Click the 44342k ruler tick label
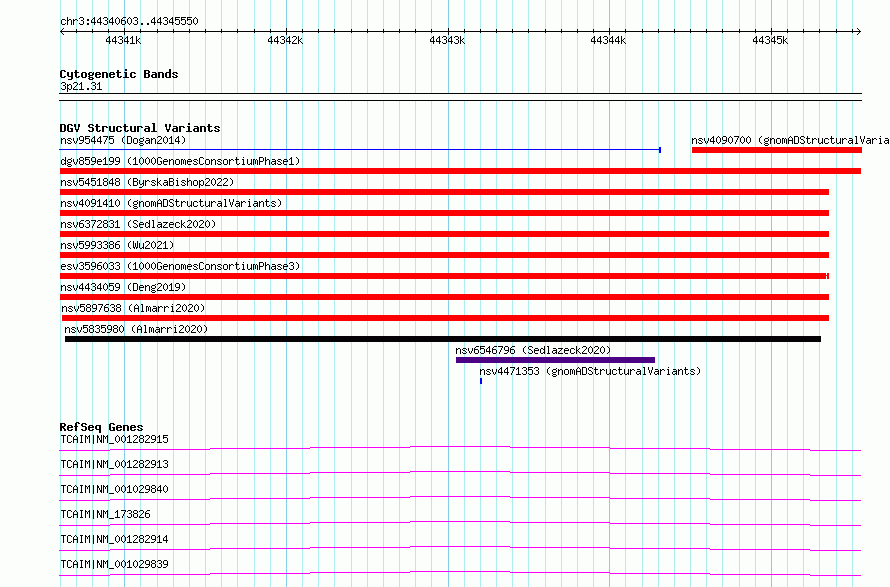Screen dimensions: 890x587 click(285, 40)
